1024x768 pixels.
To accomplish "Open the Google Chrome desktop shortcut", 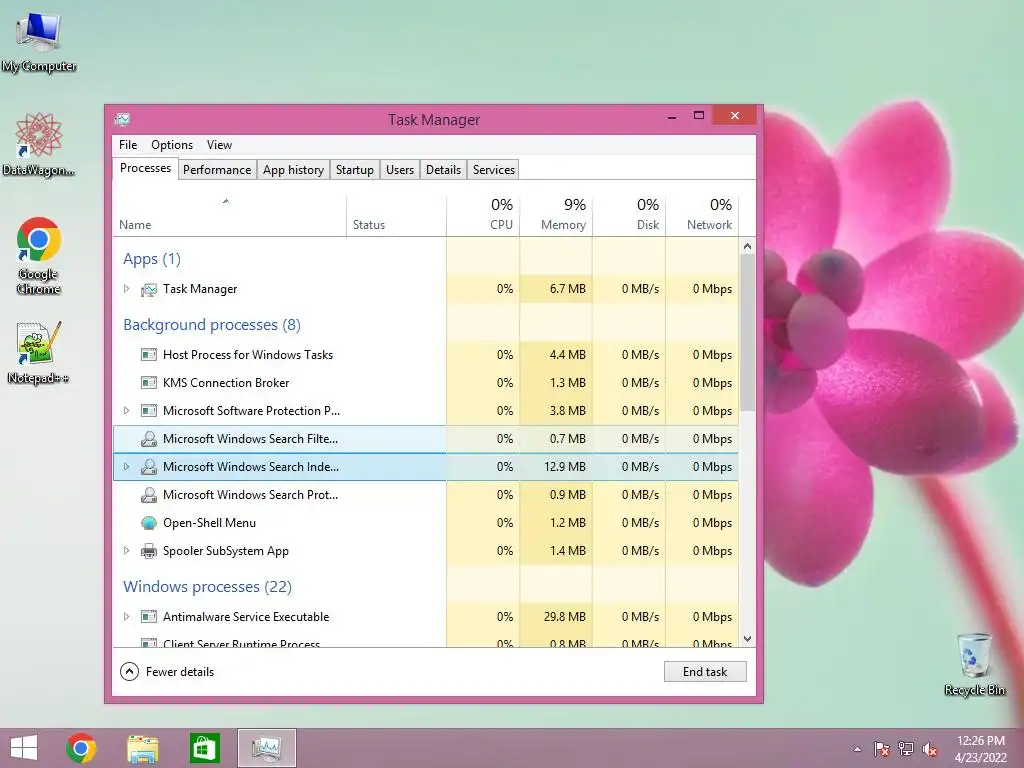I will [x=39, y=255].
